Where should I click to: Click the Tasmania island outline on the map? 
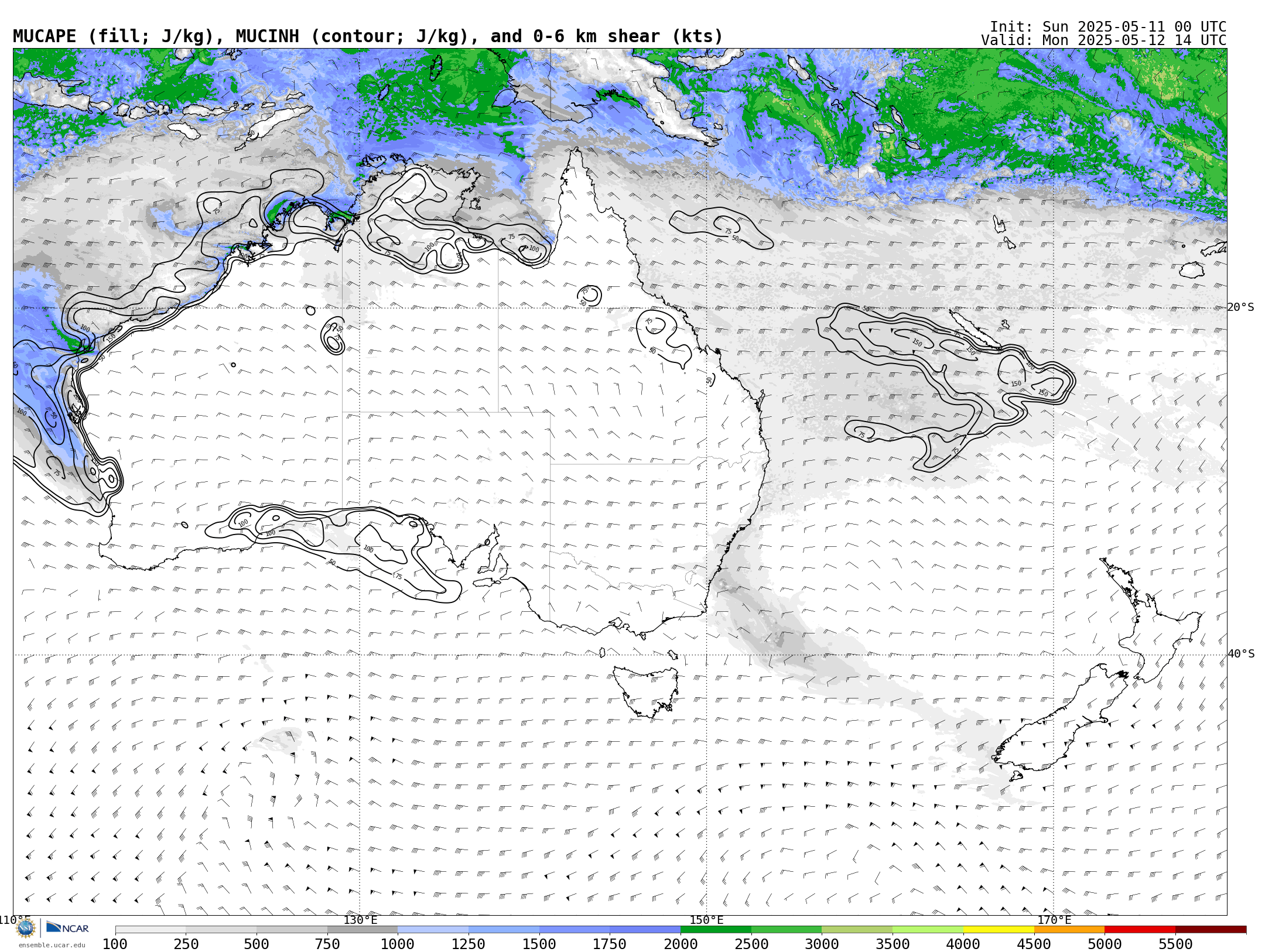point(647,691)
